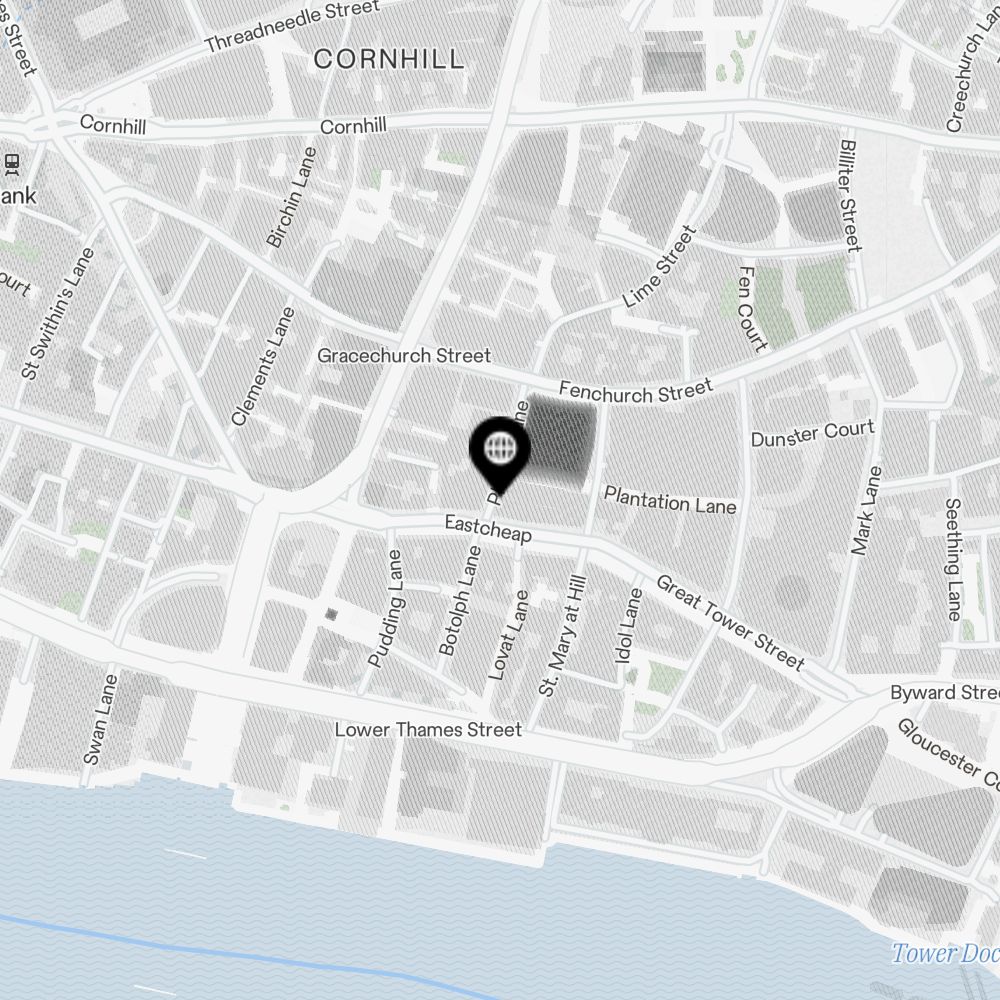Select the Lower Thames Street label
This screenshot has height=1000, width=1000.
point(428,729)
